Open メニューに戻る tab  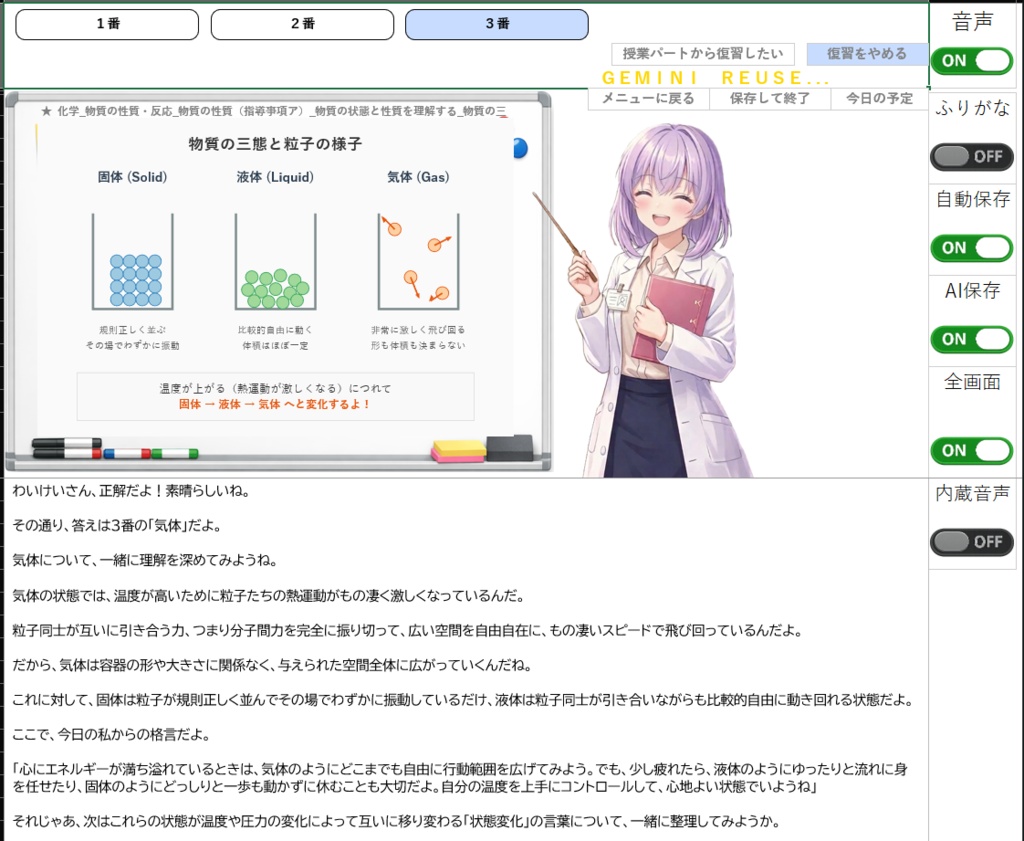click(647, 99)
